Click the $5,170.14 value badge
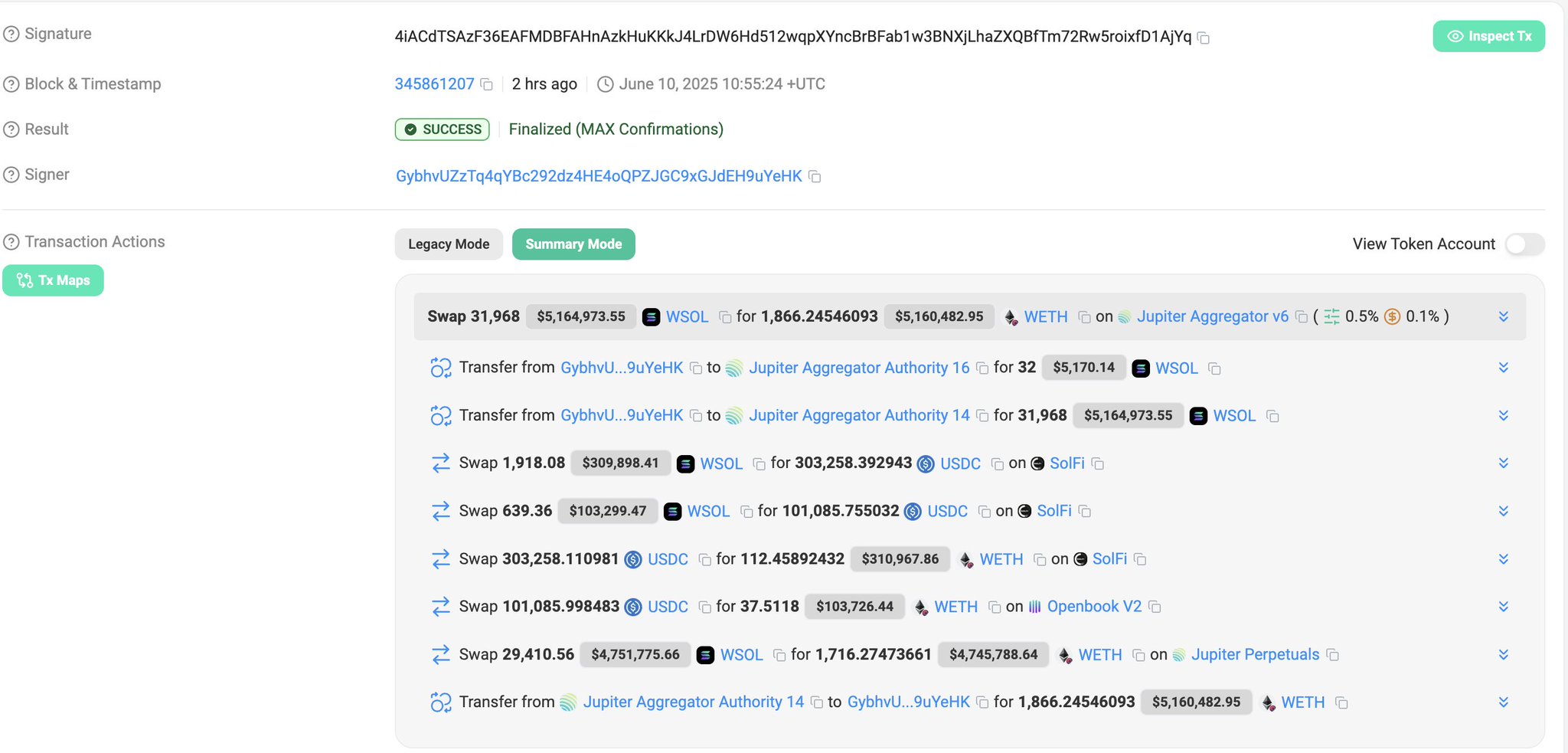The width and height of the screenshot is (1568, 753). [x=1084, y=368]
